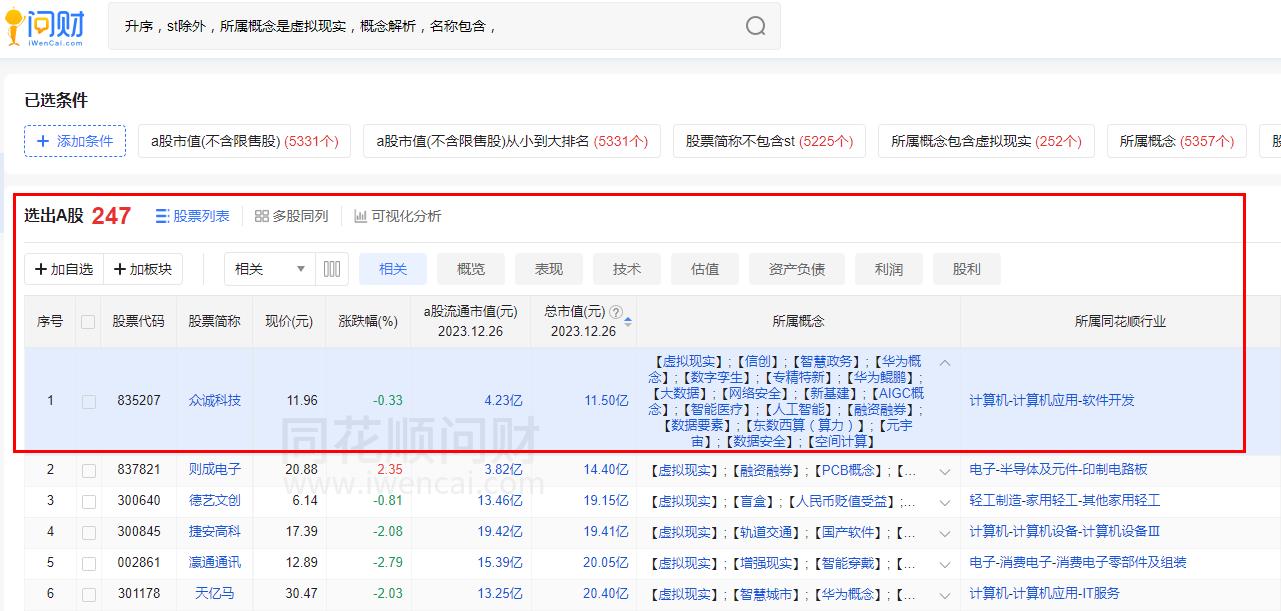Open 众诚科技 stock link
1281x611 pixels.
[x=215, y=401]
